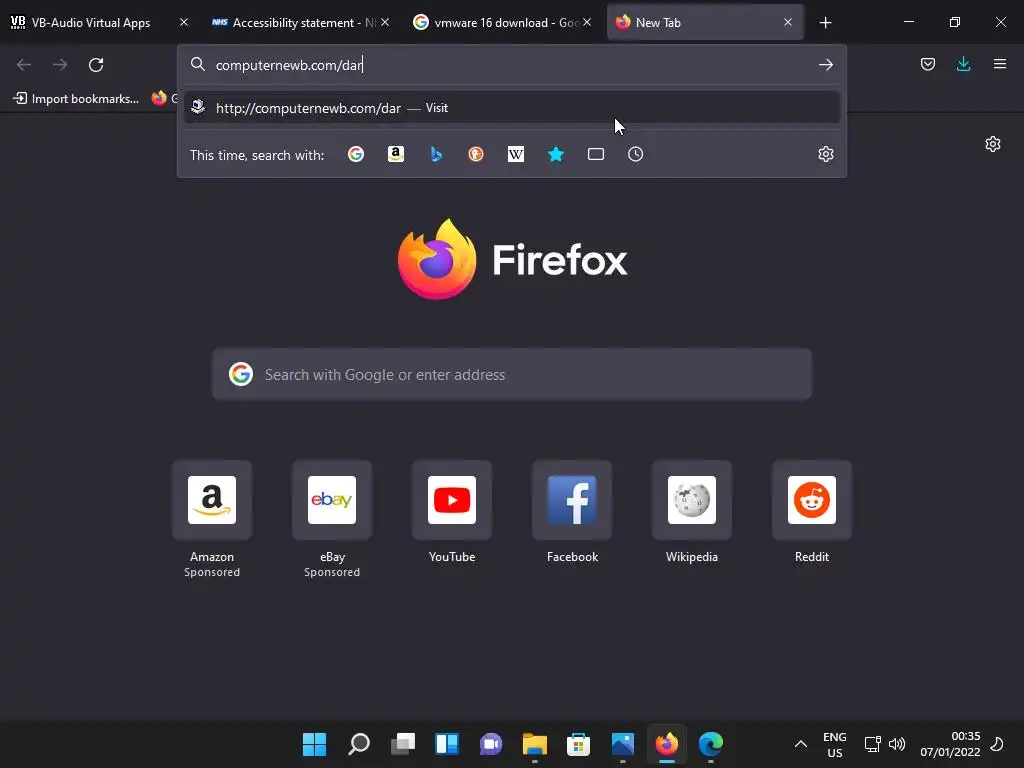Open clock showing 00:35 07/01/2022

(x=950, y=744)
